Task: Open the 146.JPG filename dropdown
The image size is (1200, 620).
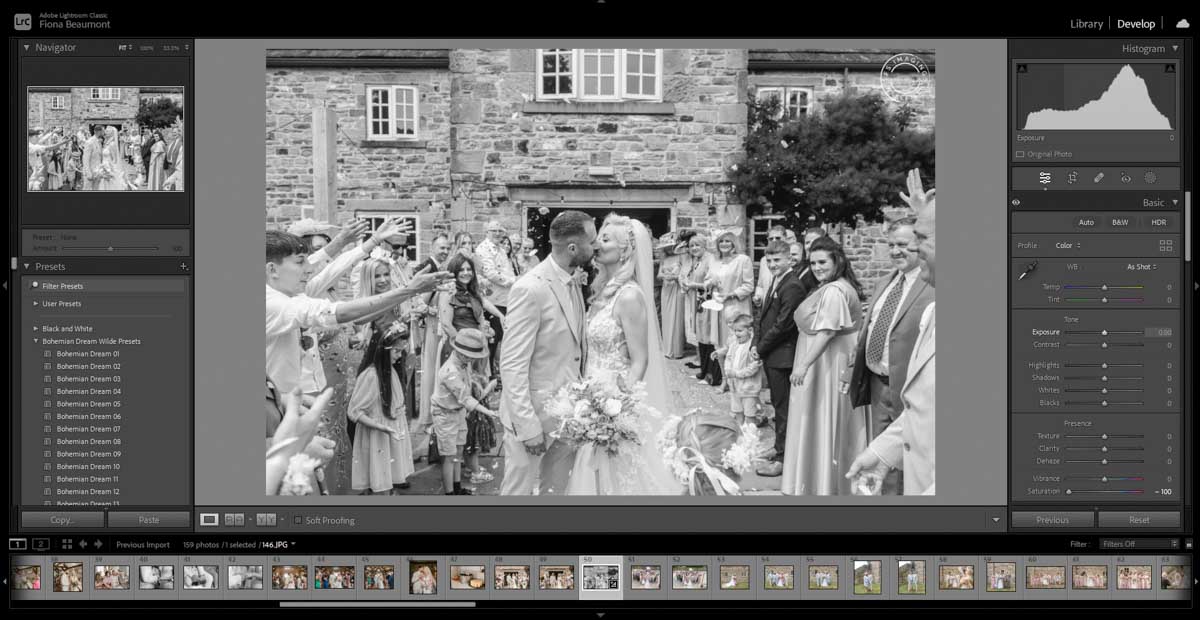Action: tap(279, 544)
